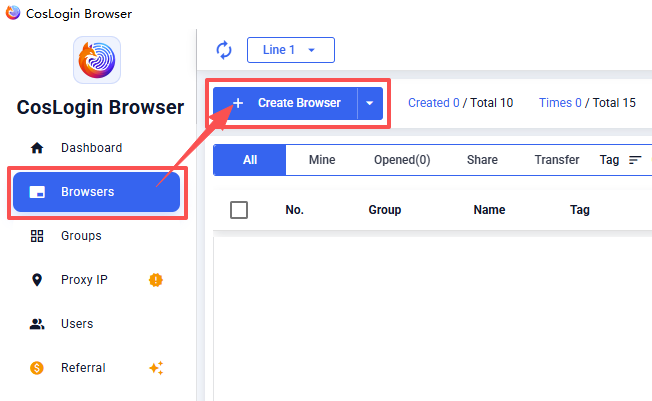Switch to the Mine tab
The image size is (652, 401).
(322, 160)
